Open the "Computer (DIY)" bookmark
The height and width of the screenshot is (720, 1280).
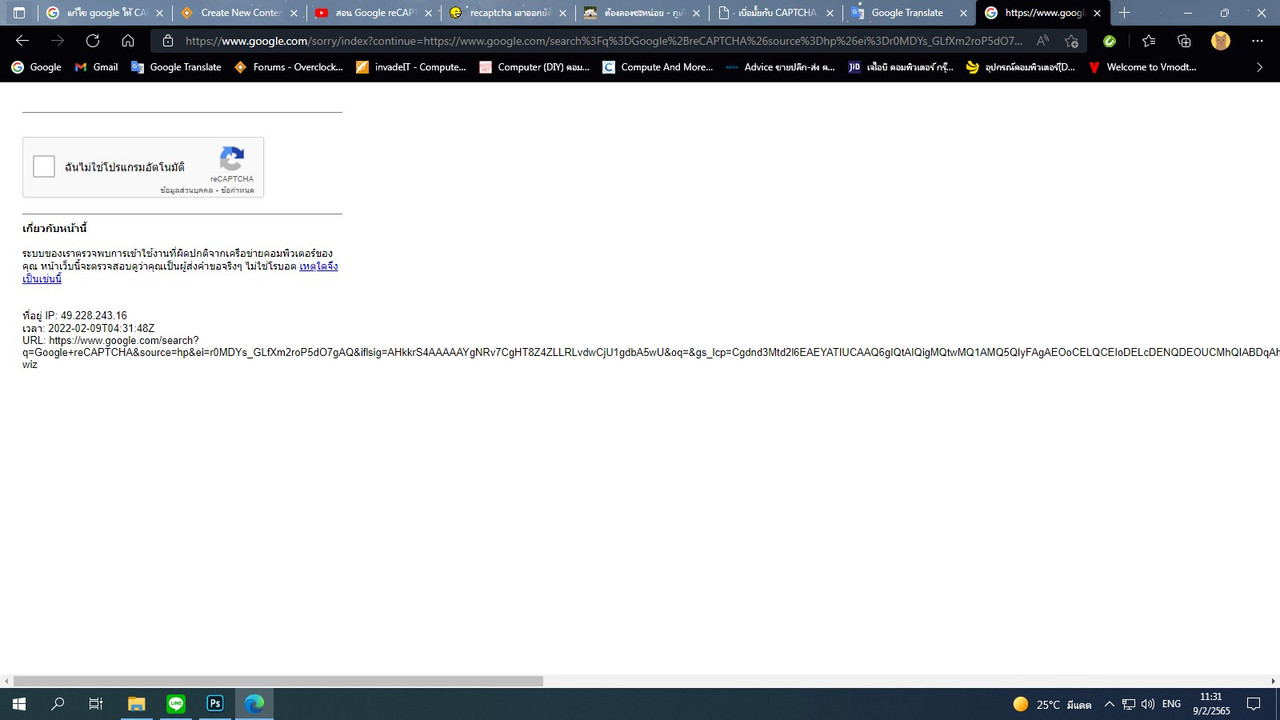click(x=534, y=67)
